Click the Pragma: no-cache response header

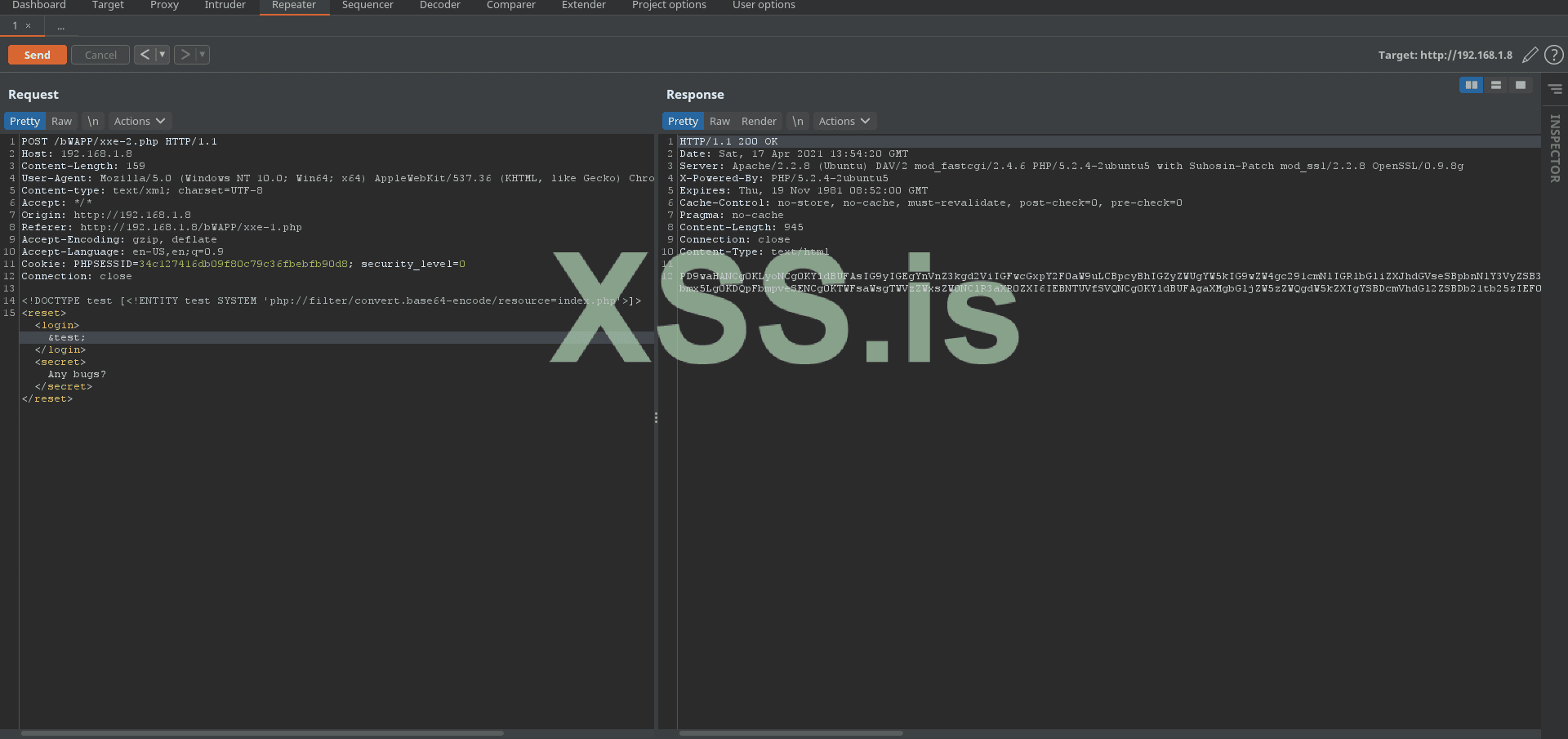point(732,216)
